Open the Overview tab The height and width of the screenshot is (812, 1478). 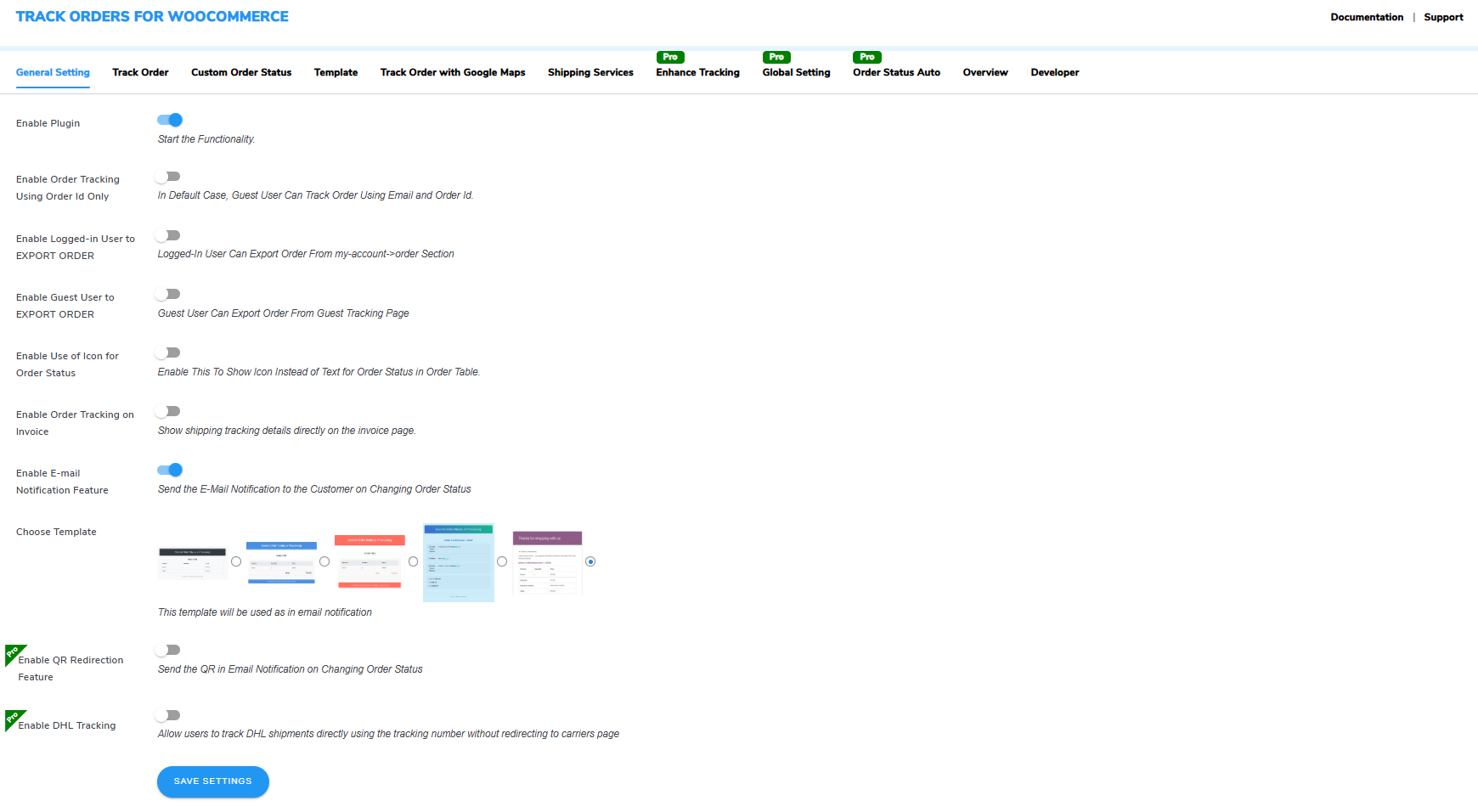(x=985, y=72)
